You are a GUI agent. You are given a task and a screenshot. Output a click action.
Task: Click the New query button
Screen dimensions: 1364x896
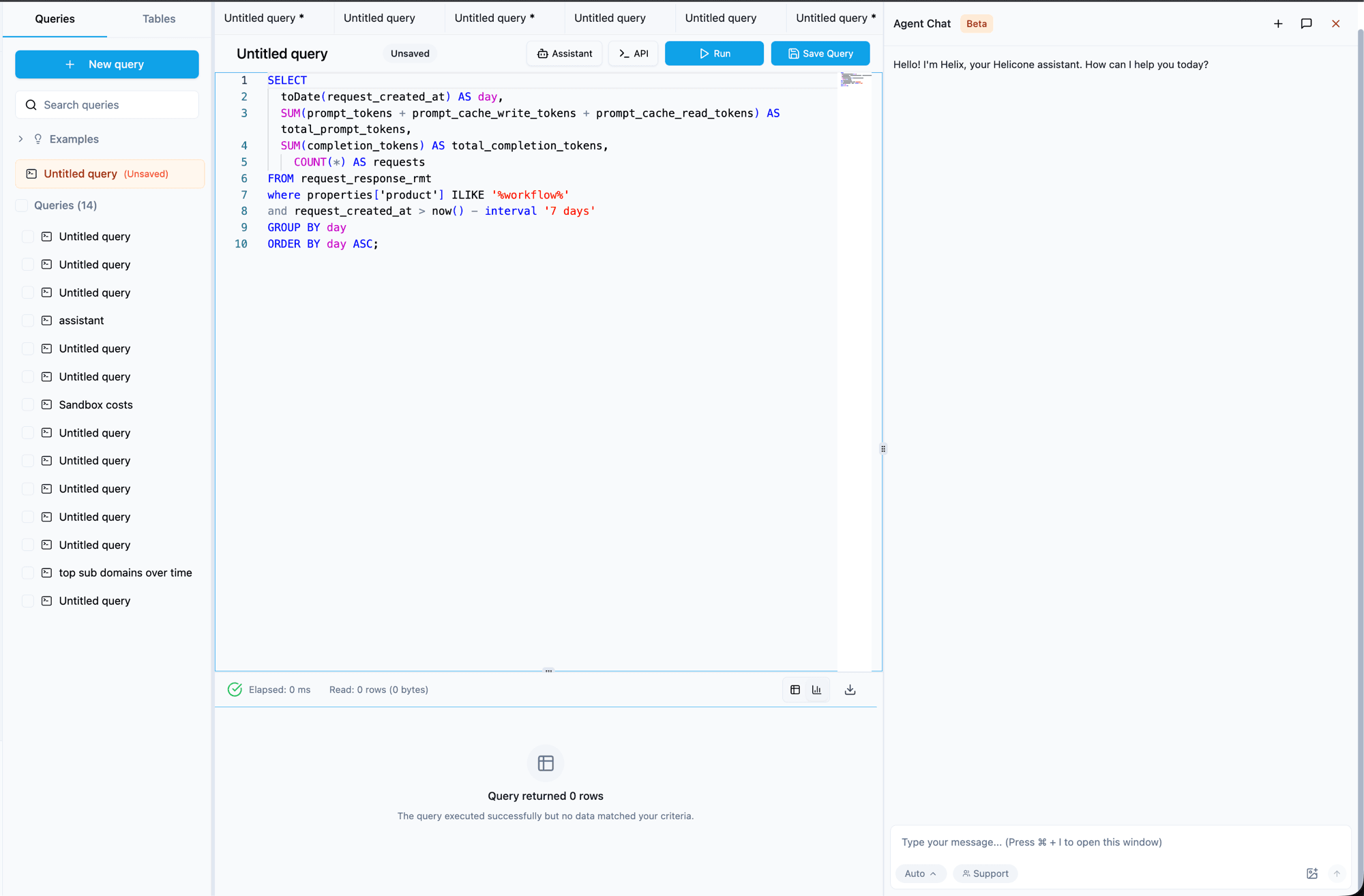tap(107, 64)
